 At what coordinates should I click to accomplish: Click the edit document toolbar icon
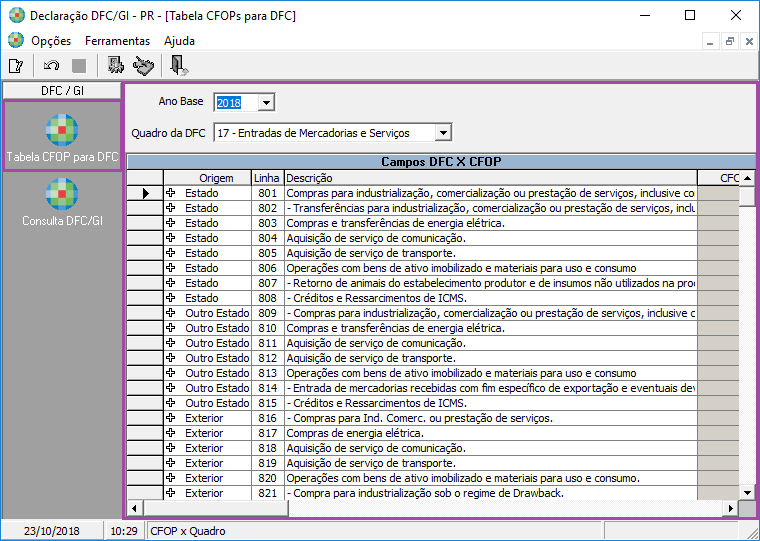click(16, 65)
